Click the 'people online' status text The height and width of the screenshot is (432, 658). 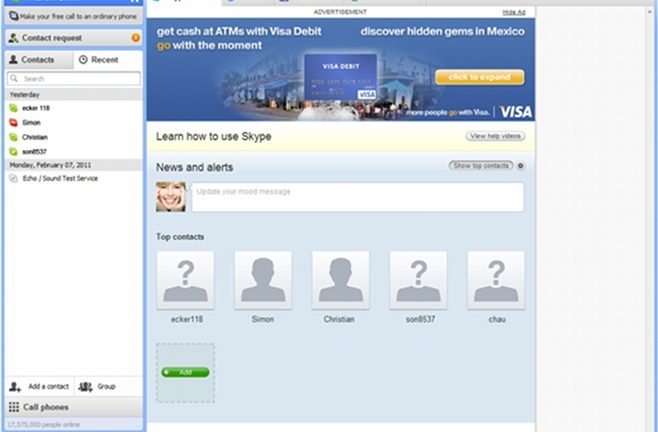coord(44,424)
